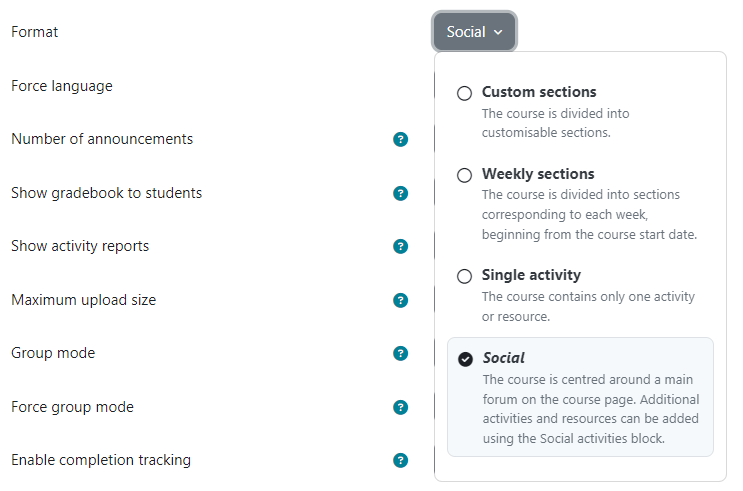
Task: Pick Weekly sections format title
Action: point(538,174)
